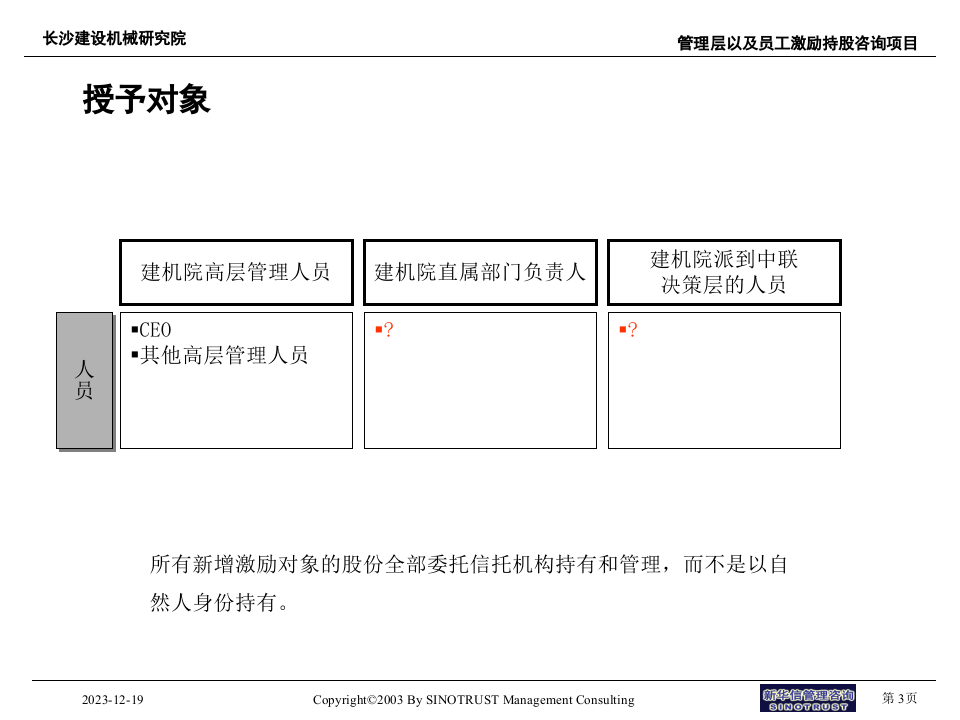Screen dimensions: 960x720
Task: Expand the content area containing CEO
Action: (x=236, y=380)
